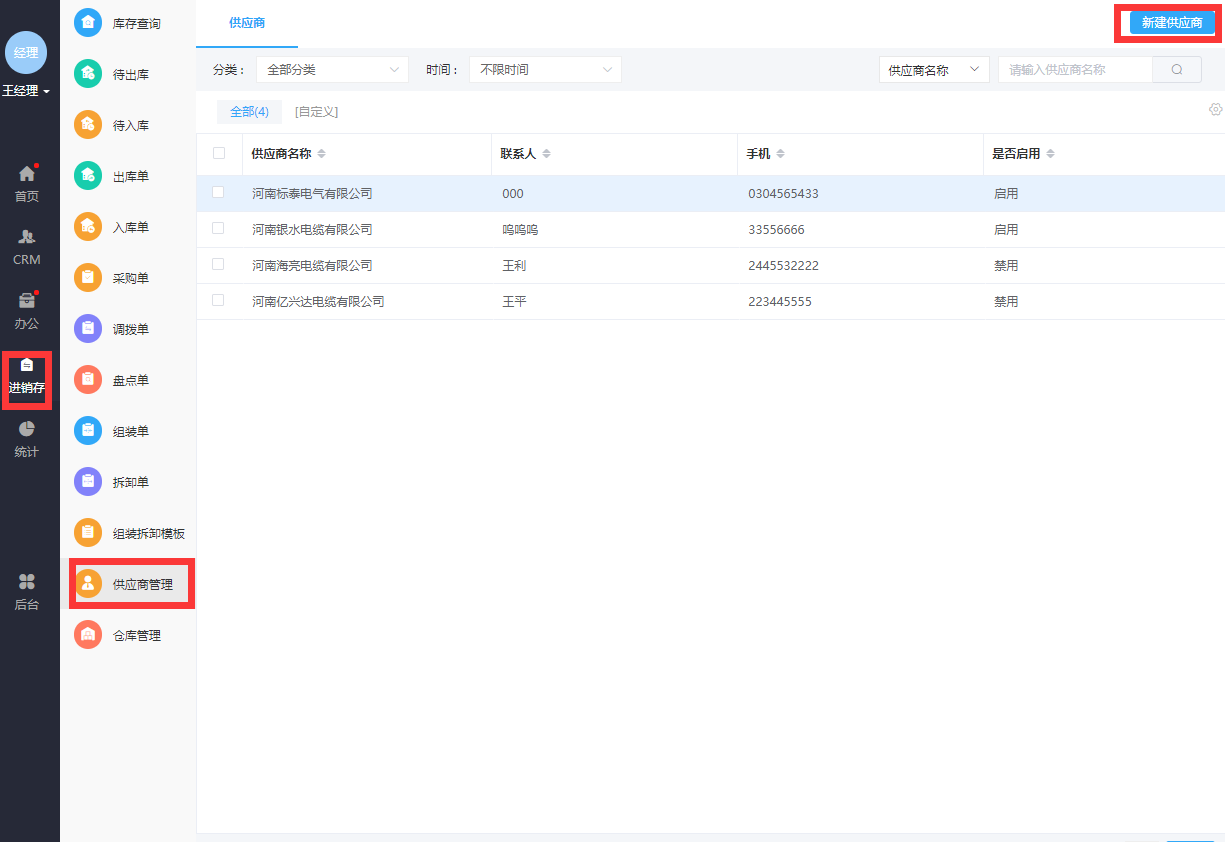Open the 仓库管理 warehouse management icon
Image resolution: width=1225 pixels, height=842 pixels.
(x=88, y=634)
